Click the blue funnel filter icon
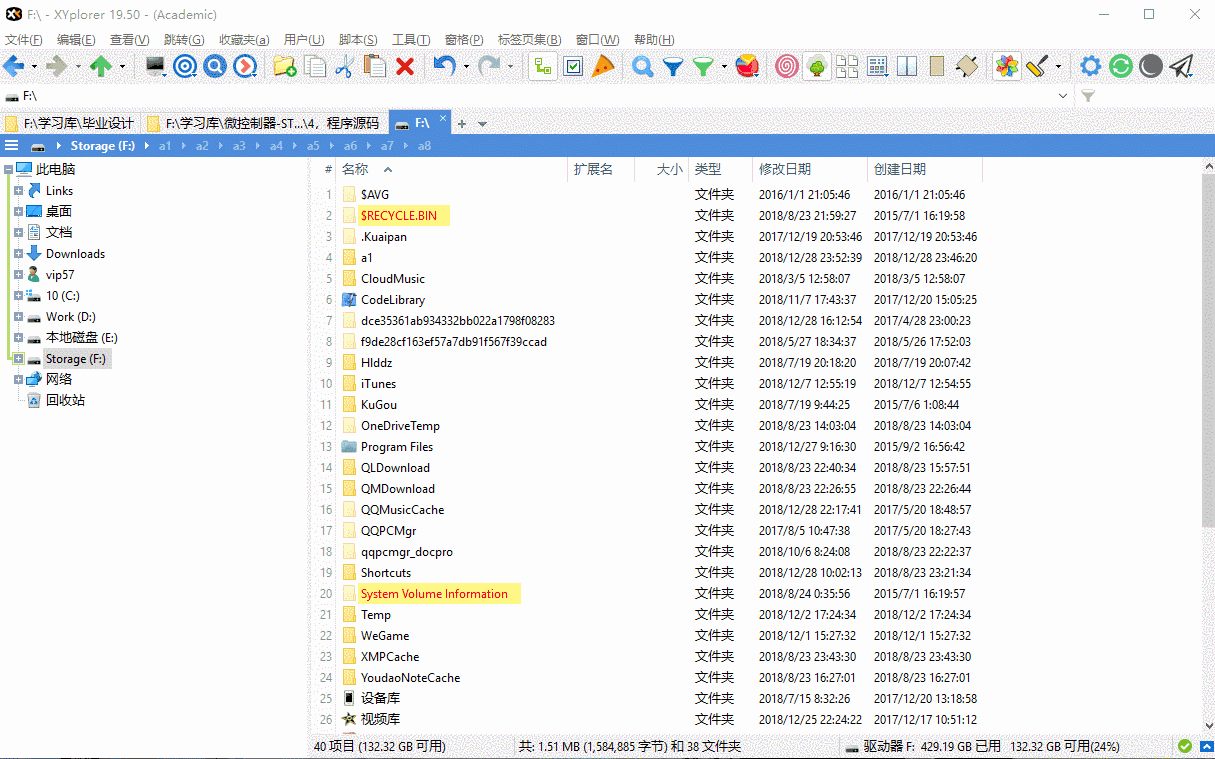1215x759 pixels. 673,67
